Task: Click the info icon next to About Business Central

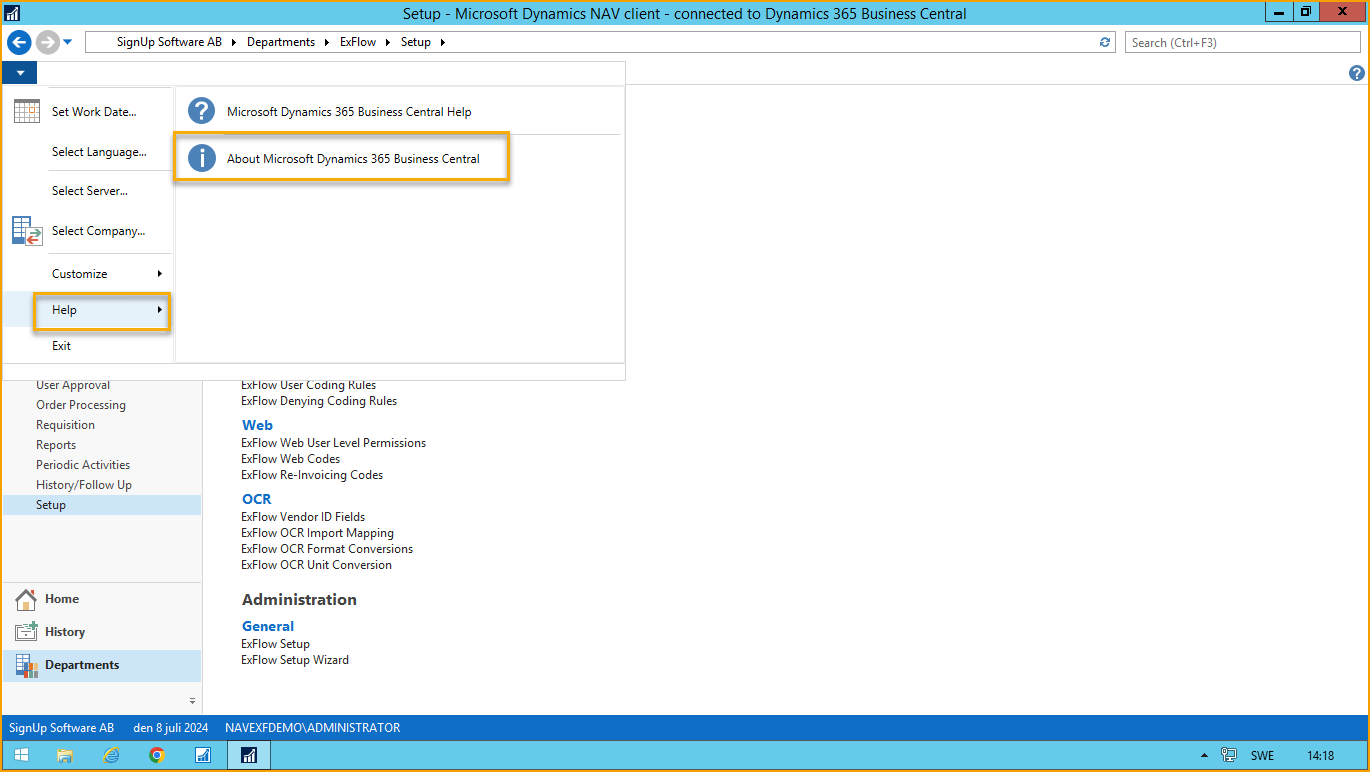Action: (x=201, y=157)
